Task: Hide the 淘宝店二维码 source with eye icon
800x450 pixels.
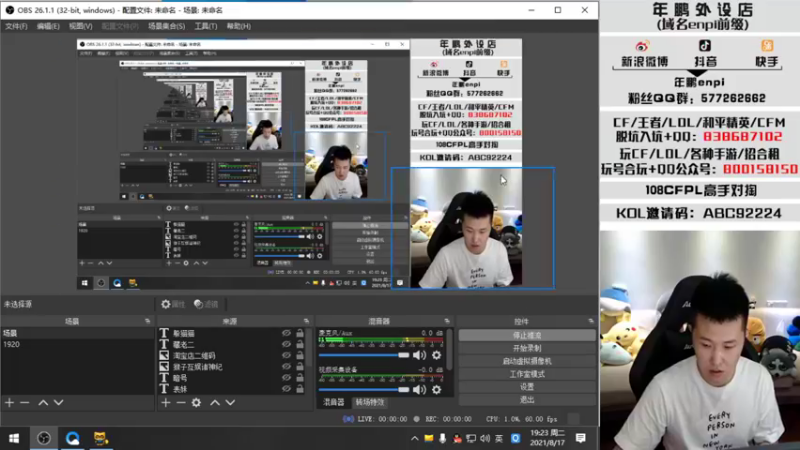Action: click(x=286, y=355)
